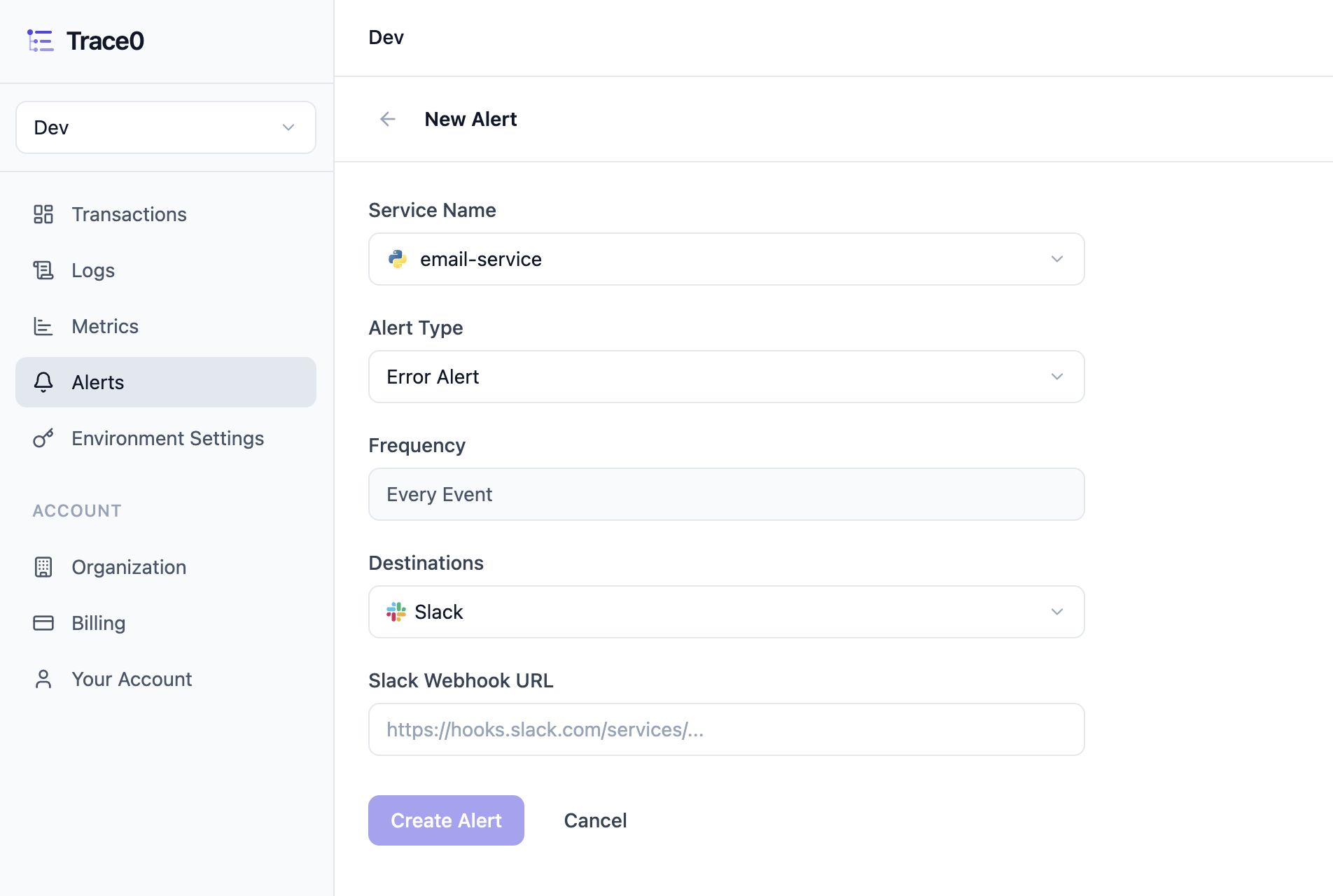
Task: Focus the Slack Webhook URL field
Action: (x=727, y=729)
